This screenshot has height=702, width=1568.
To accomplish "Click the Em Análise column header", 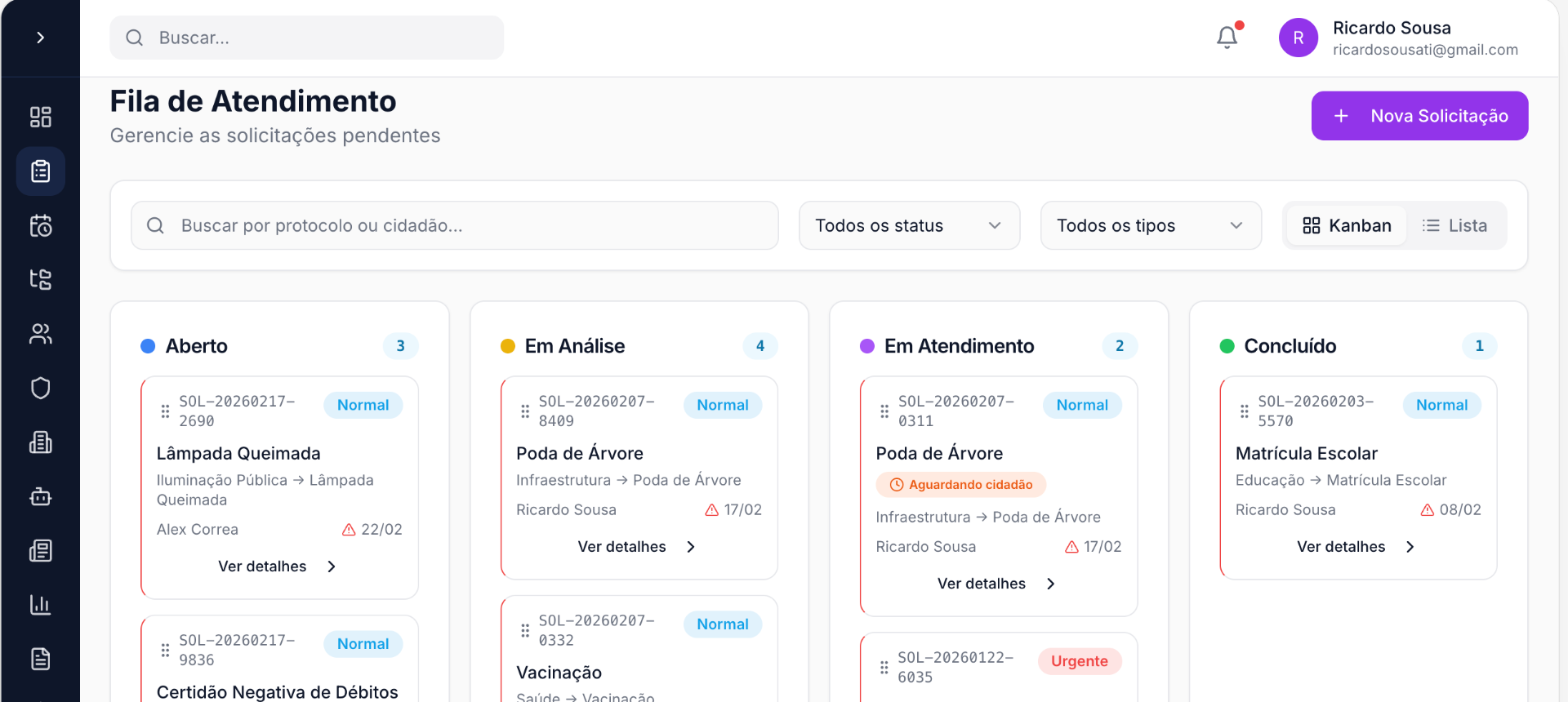I will click(574, 346).
